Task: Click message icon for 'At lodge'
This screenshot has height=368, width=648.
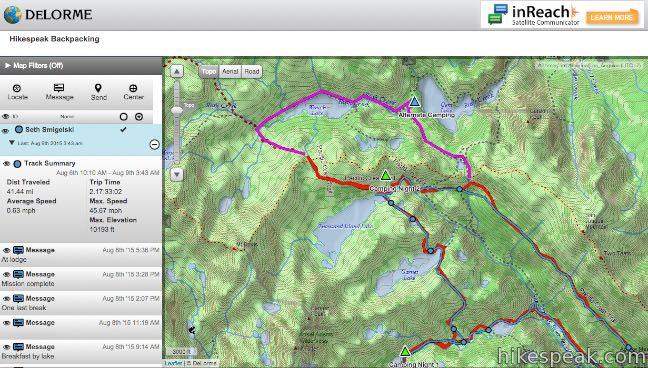Action: click(18, 250)
